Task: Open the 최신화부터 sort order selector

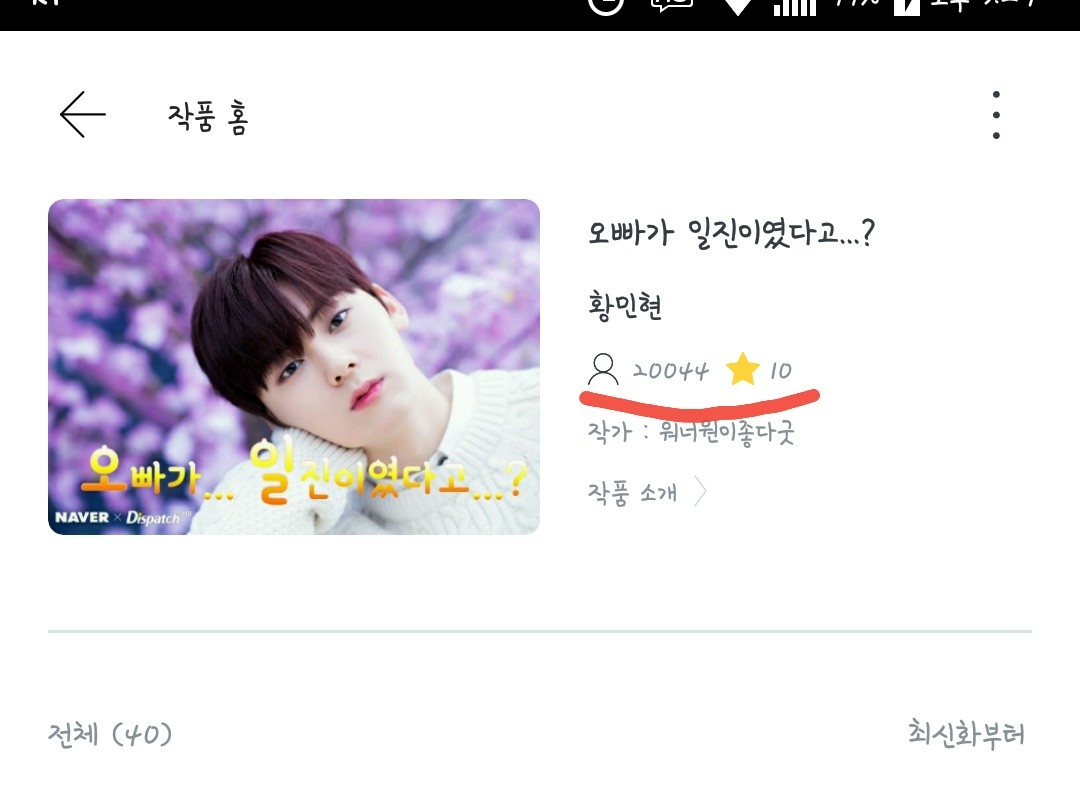Action: [x=966, y=734]
